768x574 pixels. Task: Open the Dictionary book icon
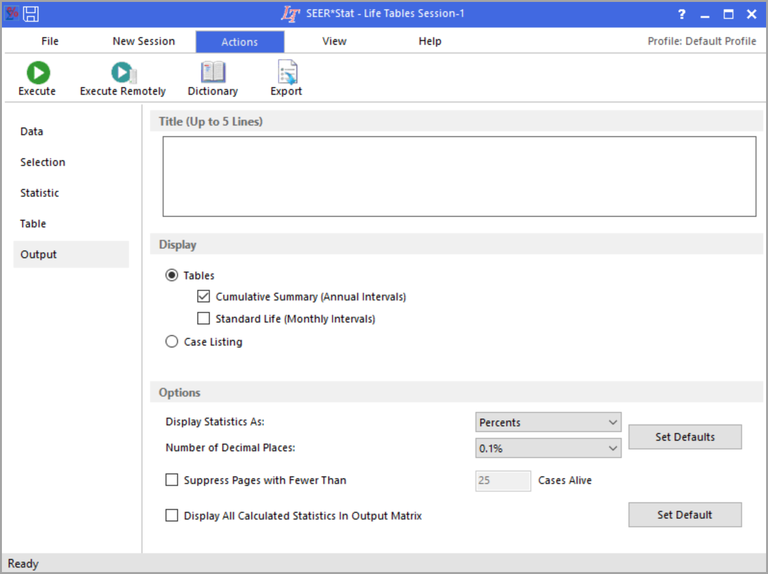tap(212, 73)
